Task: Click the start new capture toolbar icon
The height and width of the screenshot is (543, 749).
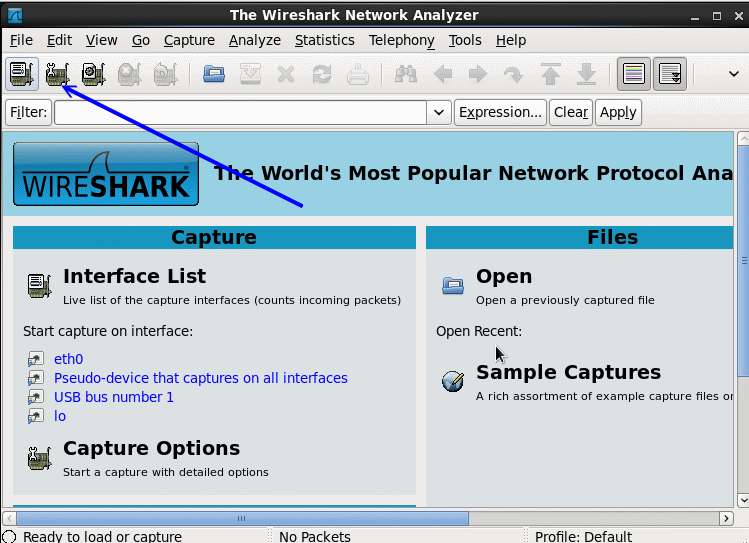Action: pos(94,74)
